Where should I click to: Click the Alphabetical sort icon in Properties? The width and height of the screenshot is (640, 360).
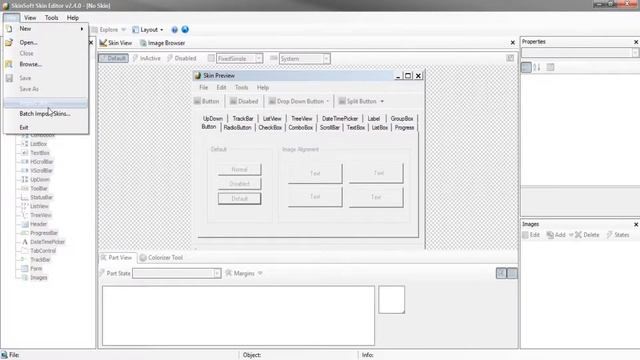tap(537, 67)
